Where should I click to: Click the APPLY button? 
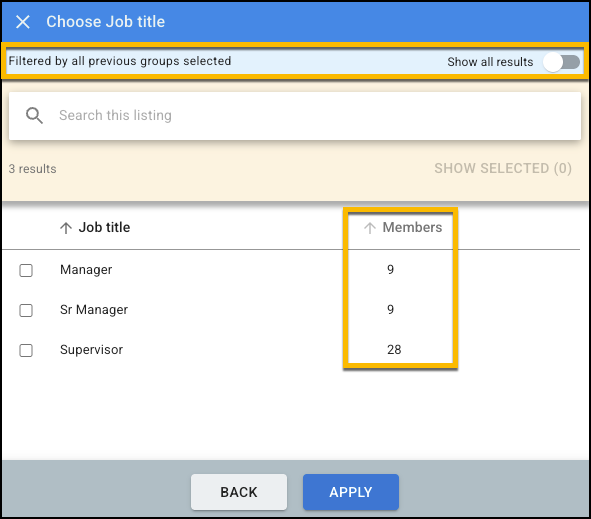(x=351, y=492)
